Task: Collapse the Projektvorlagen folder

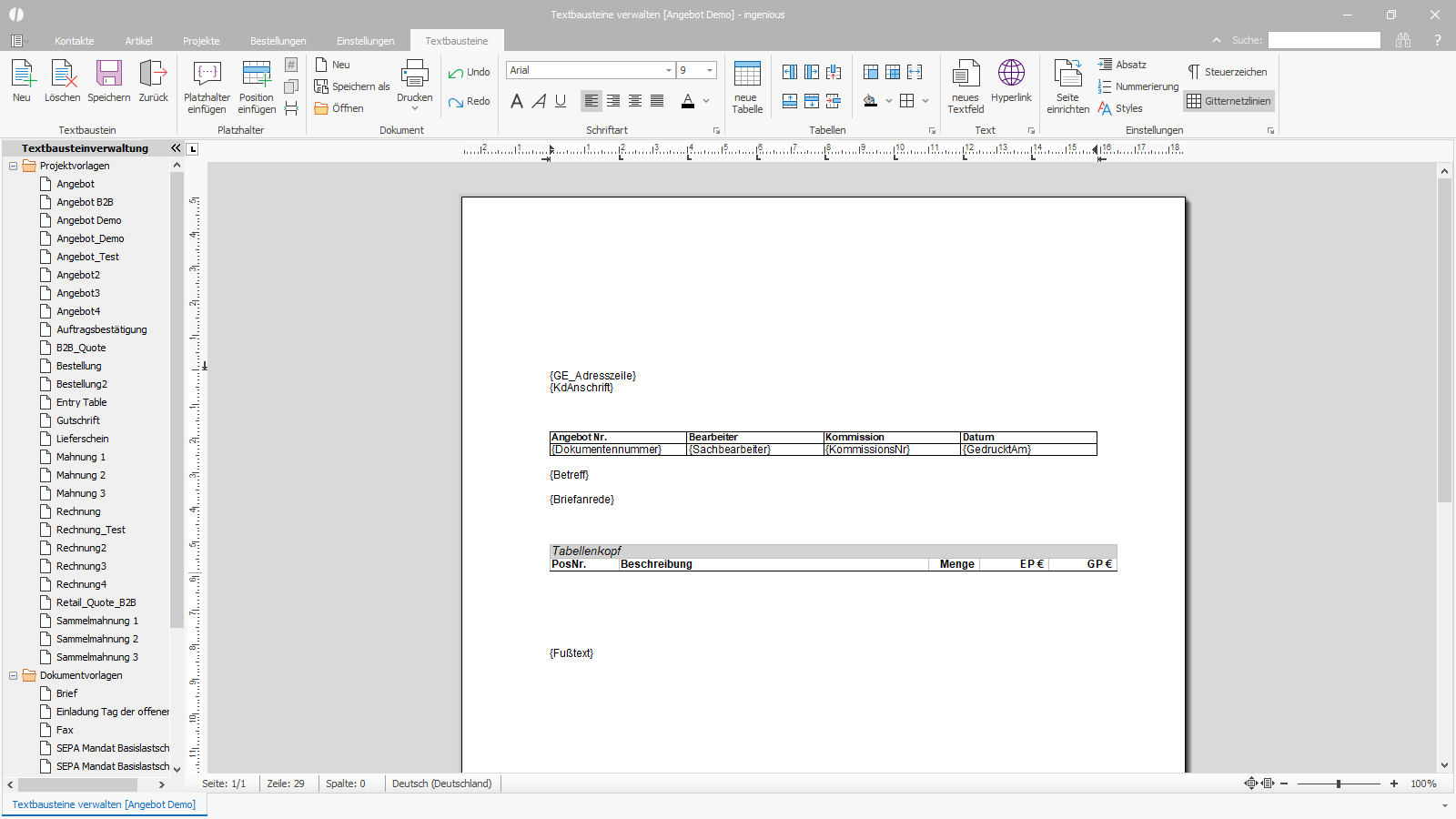Action: (x=13, y=166)
